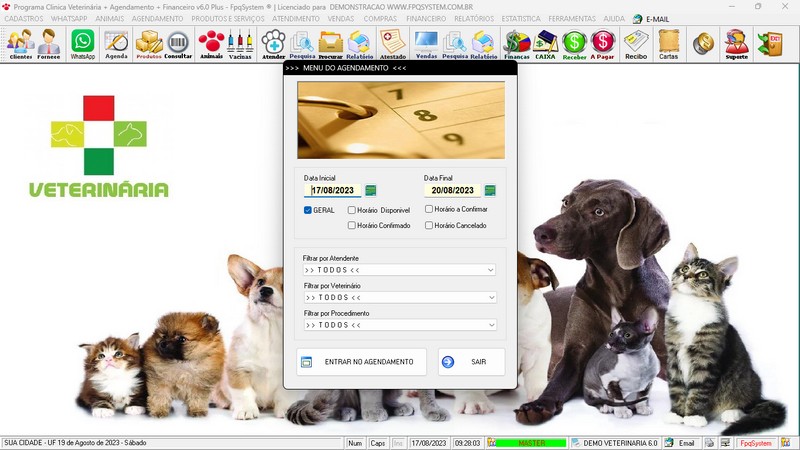This screenshot has height=450, width=800.
Task: Open the FINANCEIRO menu
Action: pyautogui.click(x=426, y=19)
